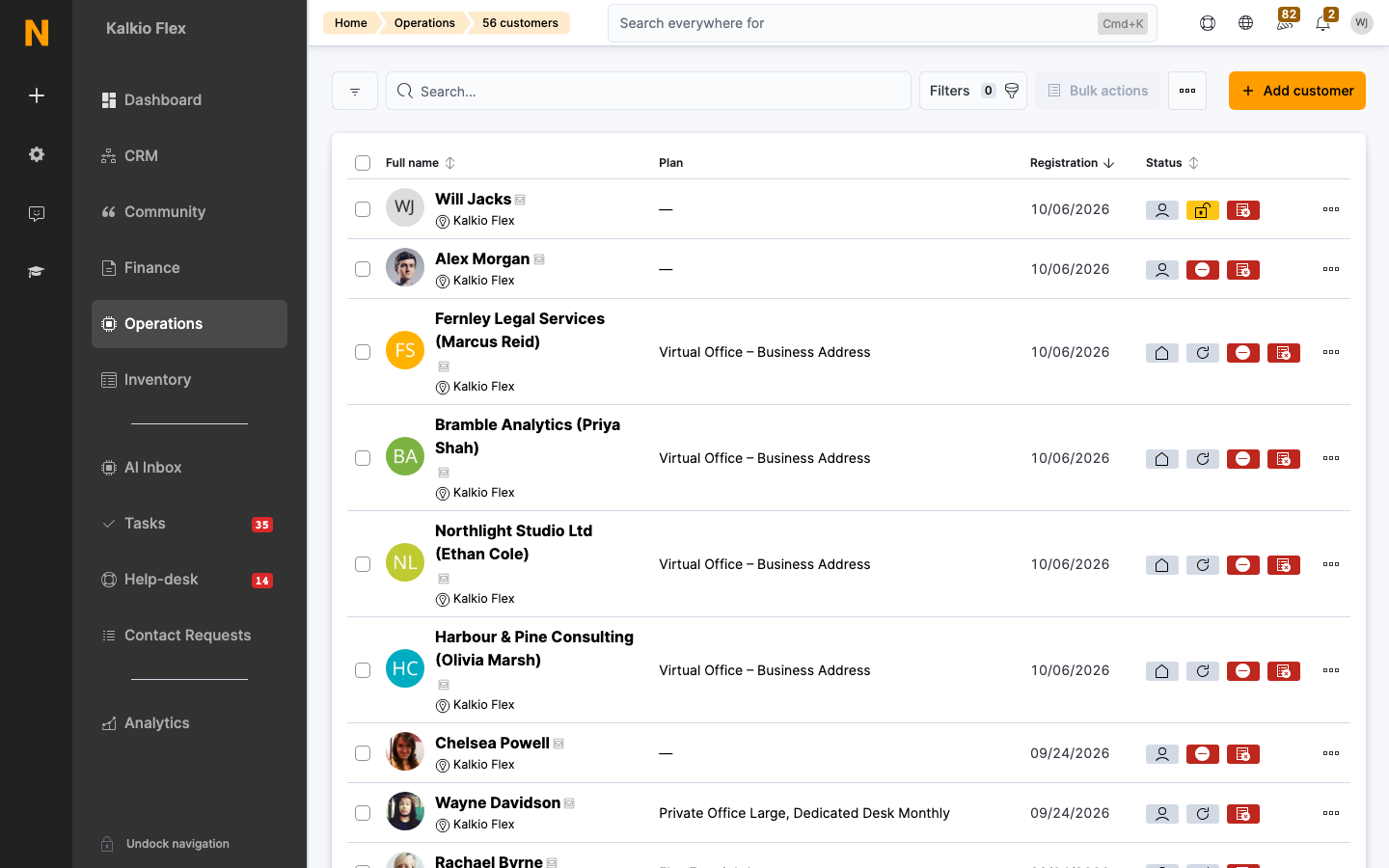Screen dimensions: 1389x868
Task: Open the Dashboard menu item
Action: click(189, 100)
